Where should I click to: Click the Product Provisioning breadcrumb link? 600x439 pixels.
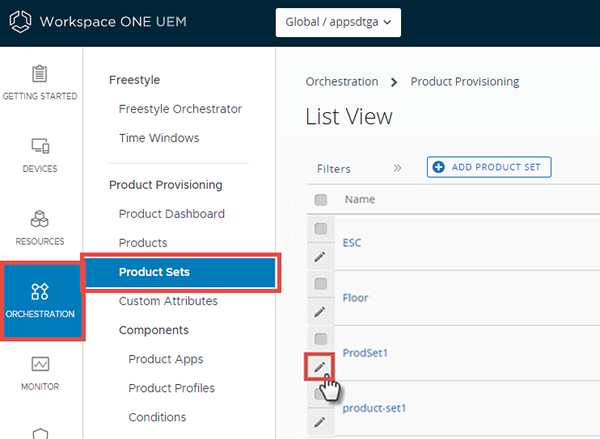click(465, 82)
